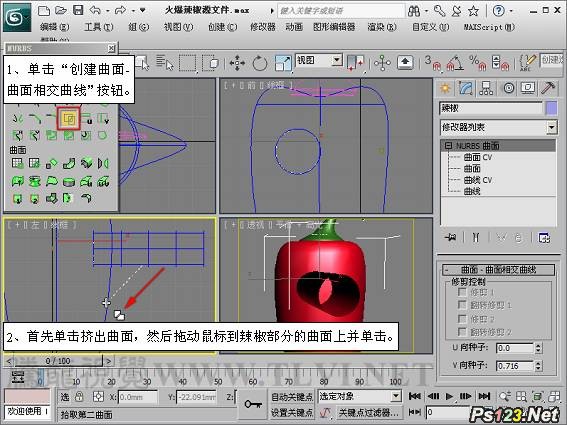Click the binoculars search icon
This screenshot has height=425, width=567.
point(414,12)
